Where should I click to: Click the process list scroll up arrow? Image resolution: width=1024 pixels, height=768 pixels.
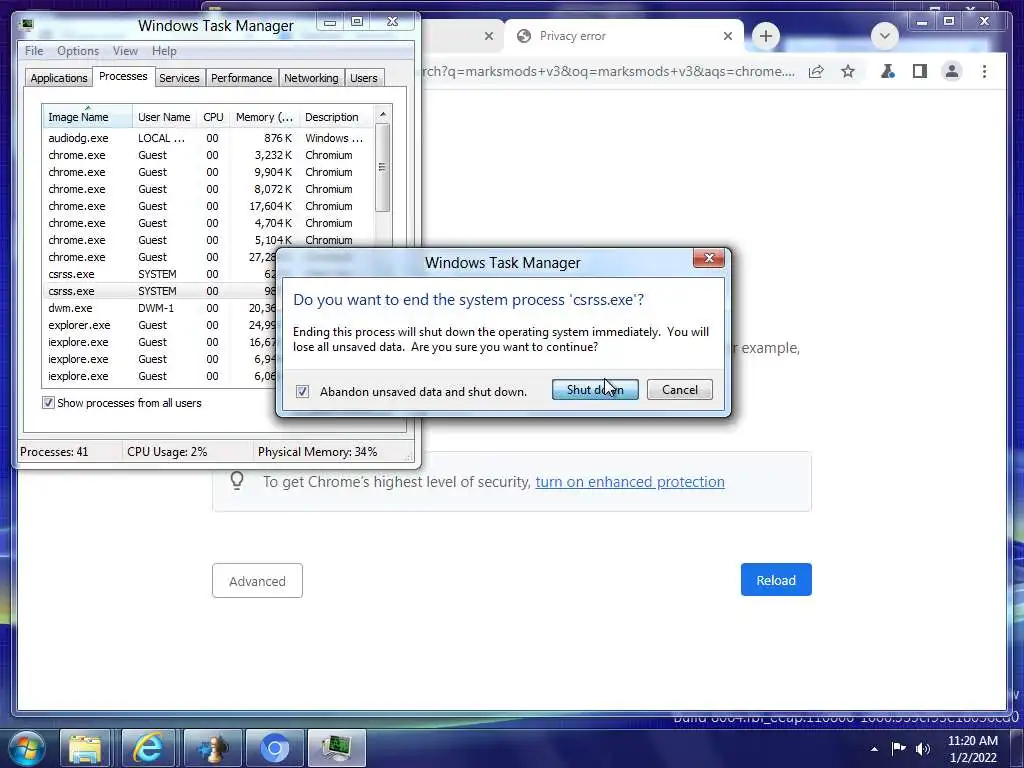click(383, 114)
